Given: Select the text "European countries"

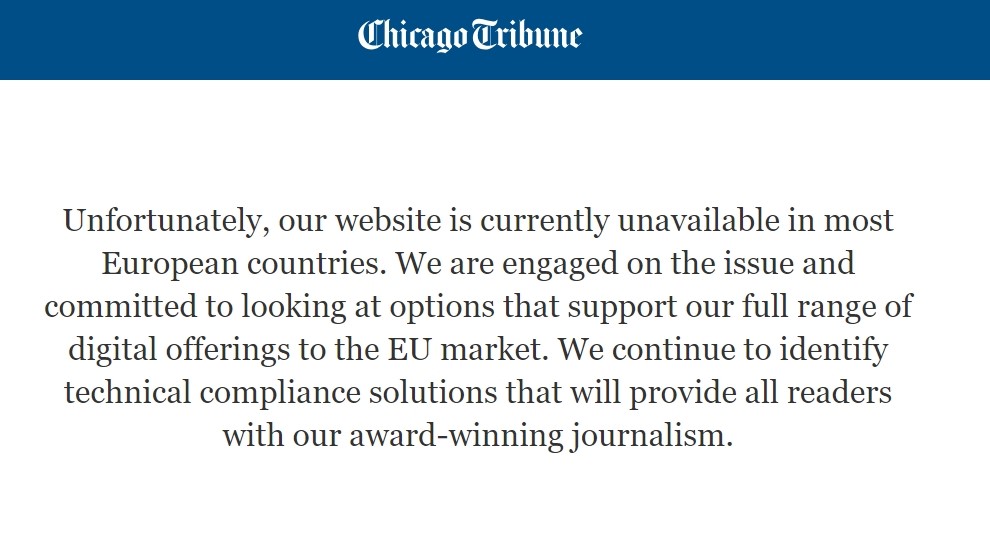Looking at the screenshot, I should 244,265.
